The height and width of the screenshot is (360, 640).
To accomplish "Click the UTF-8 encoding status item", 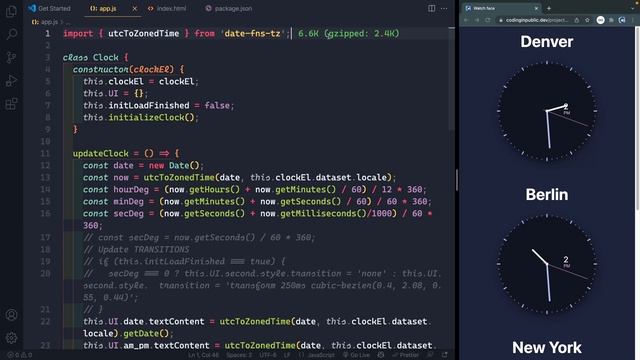I will (x=268, y=355).
